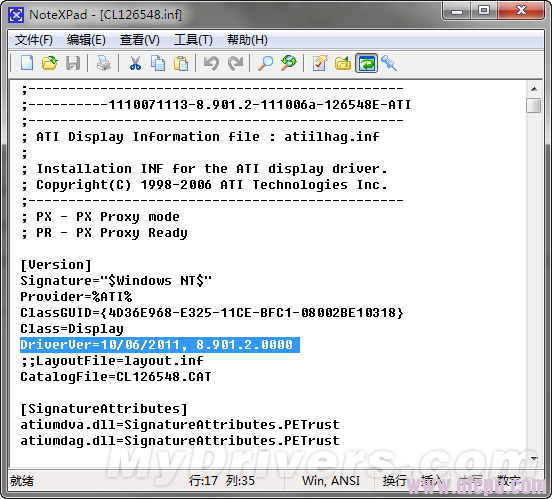Maximize the NoteXPad window
Screen dimensions: 552x499
pyautogui.click(x=484, y=11)
